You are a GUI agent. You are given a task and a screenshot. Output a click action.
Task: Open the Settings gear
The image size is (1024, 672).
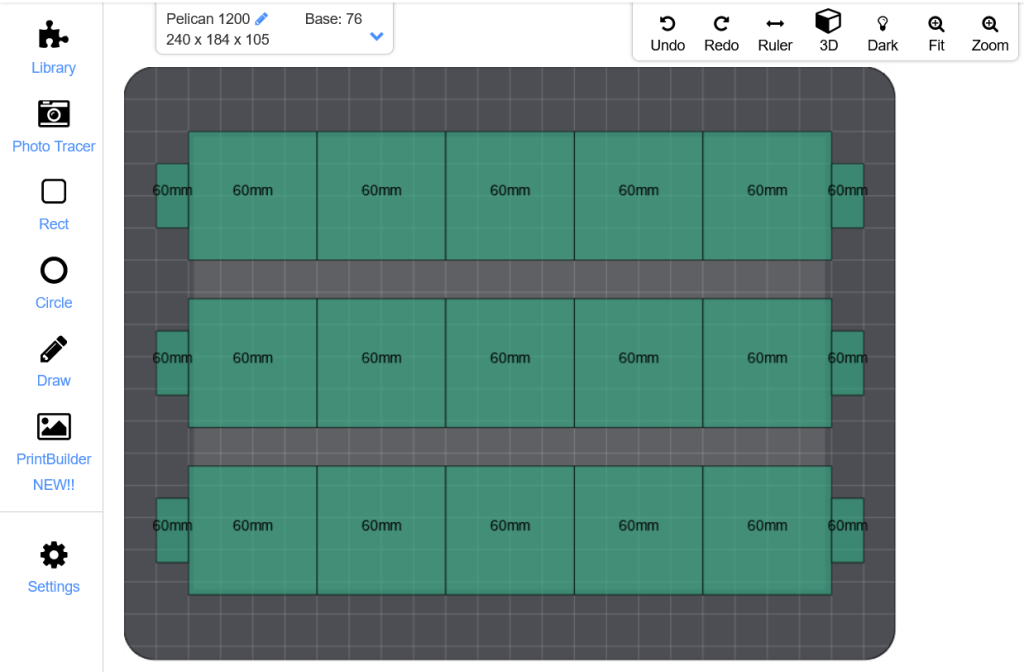[53, 555]
